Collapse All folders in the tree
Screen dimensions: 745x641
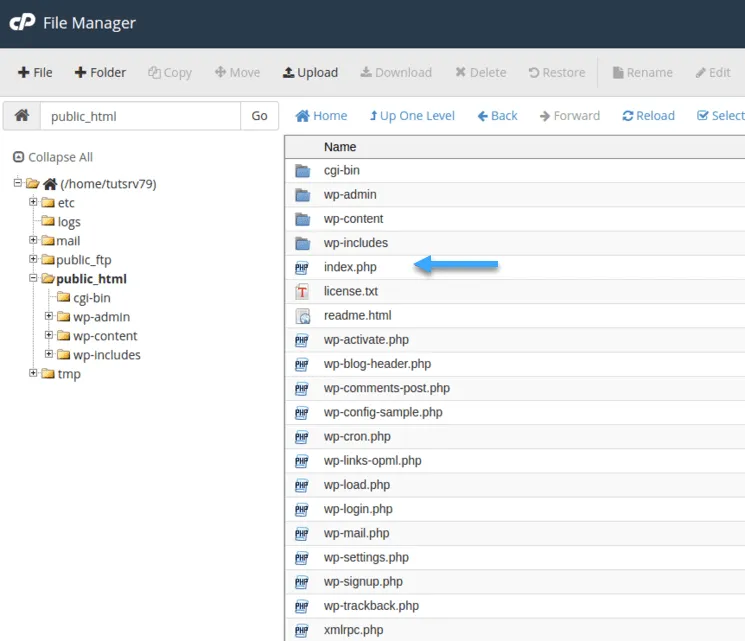coord(53,157)
